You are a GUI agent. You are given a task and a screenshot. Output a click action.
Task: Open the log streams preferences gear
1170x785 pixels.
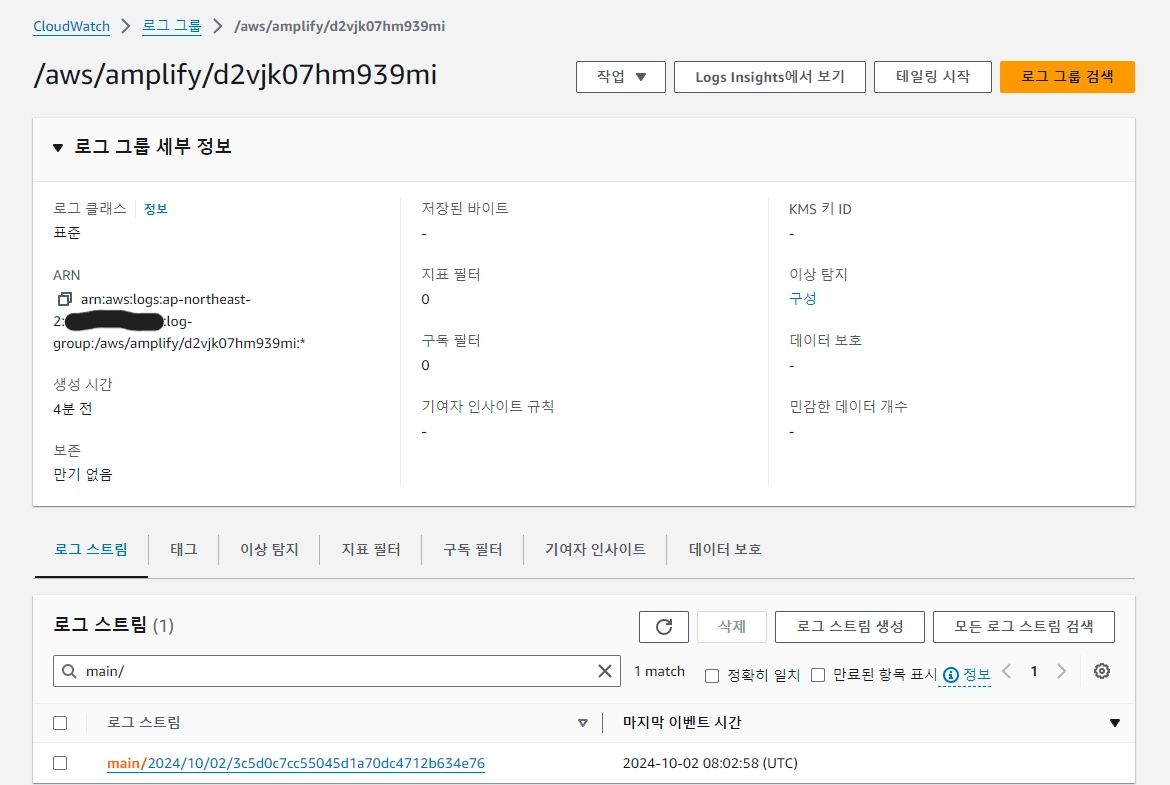click(1101, 671)
